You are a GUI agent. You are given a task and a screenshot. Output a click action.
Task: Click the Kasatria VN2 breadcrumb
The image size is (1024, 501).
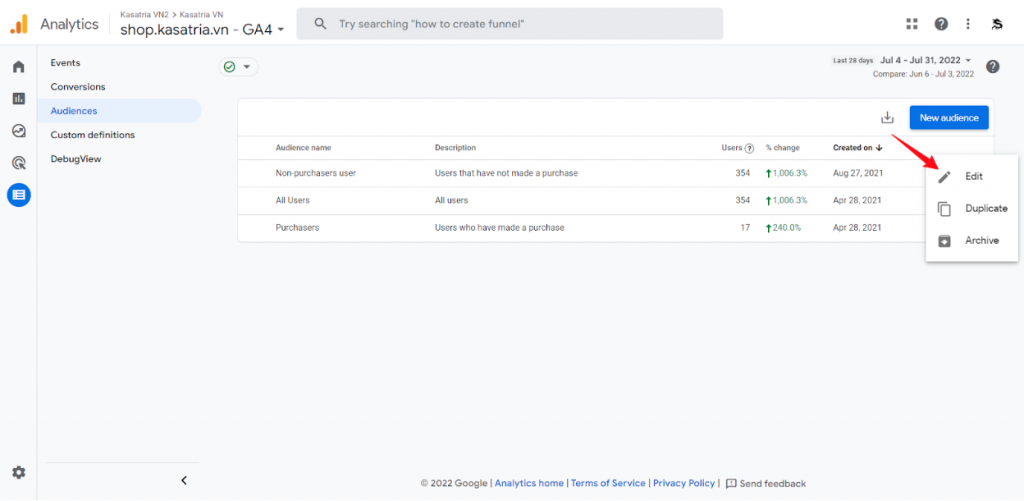[144, 14]
